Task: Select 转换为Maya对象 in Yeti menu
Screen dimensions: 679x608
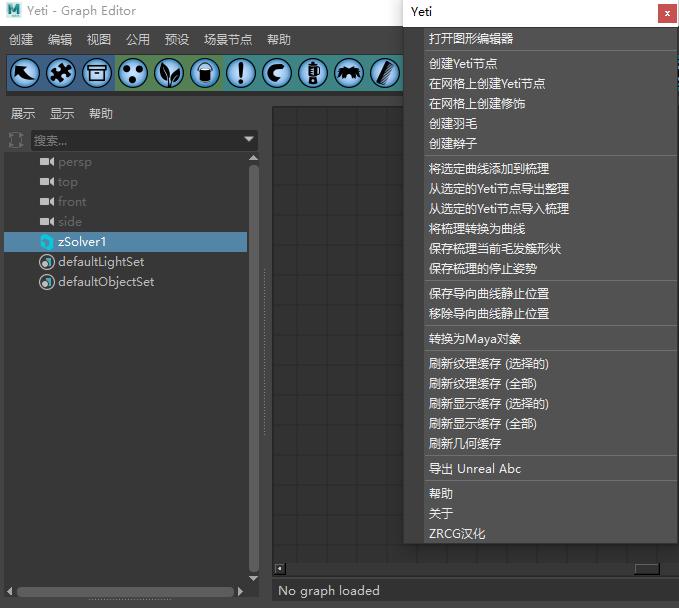Action: tap(475, 339)
